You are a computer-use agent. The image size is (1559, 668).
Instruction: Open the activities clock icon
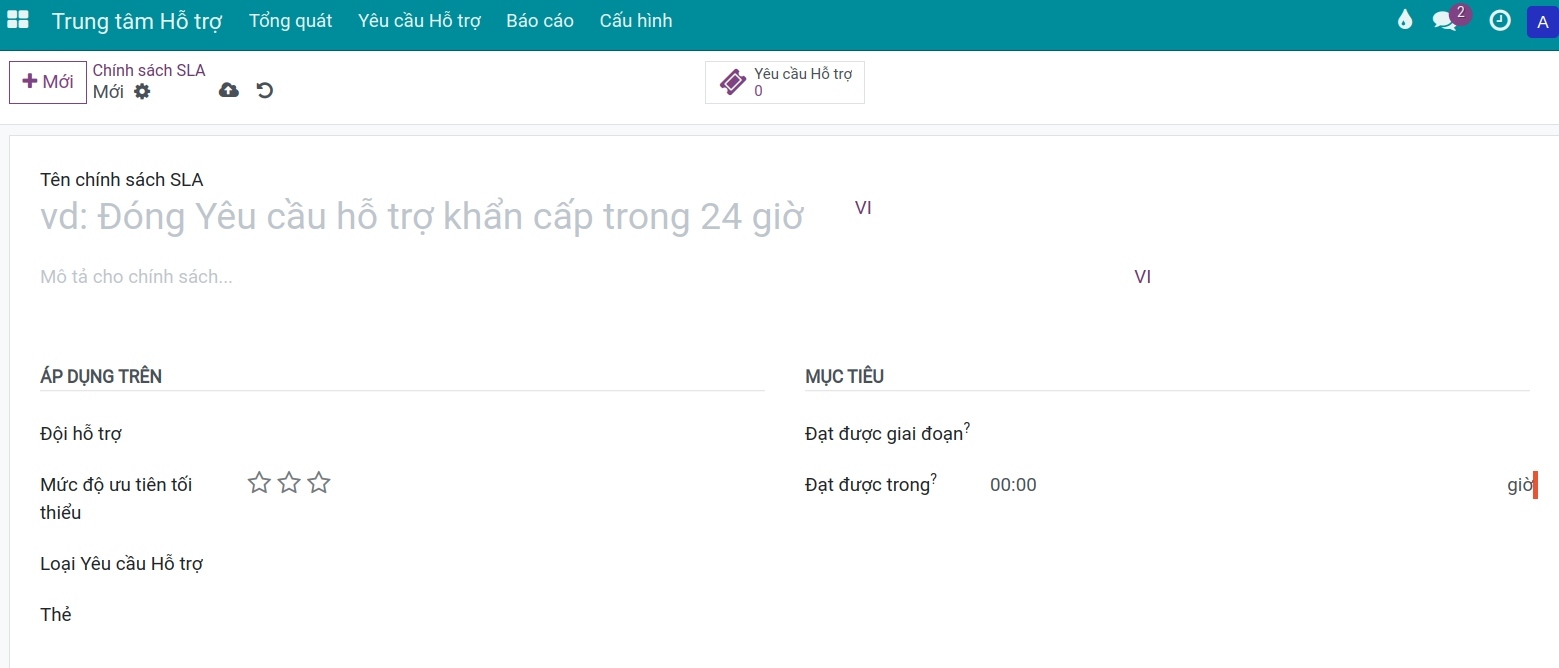pos(1500,20)
